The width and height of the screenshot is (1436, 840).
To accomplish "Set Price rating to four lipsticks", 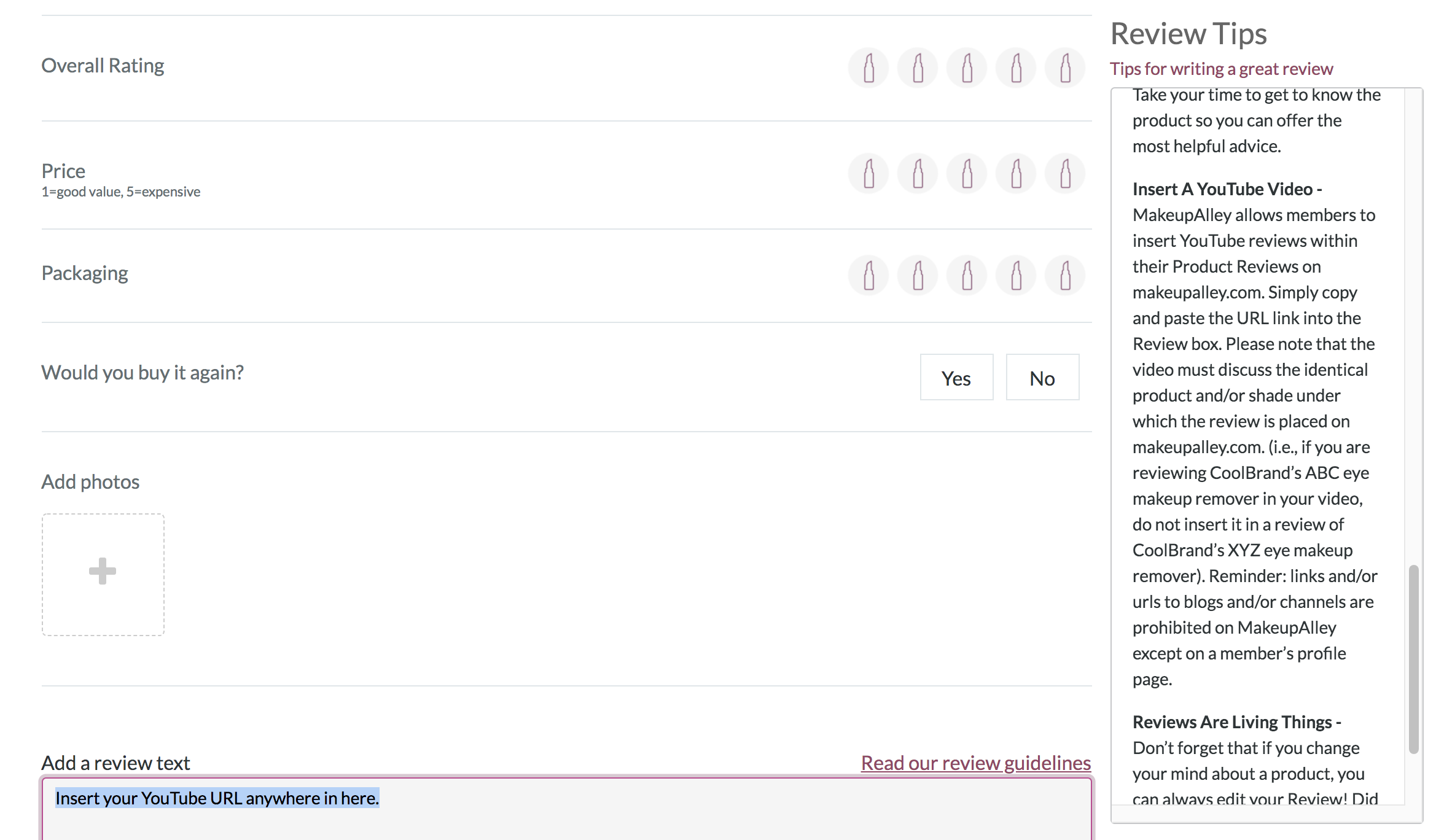I will point(1016,173).
